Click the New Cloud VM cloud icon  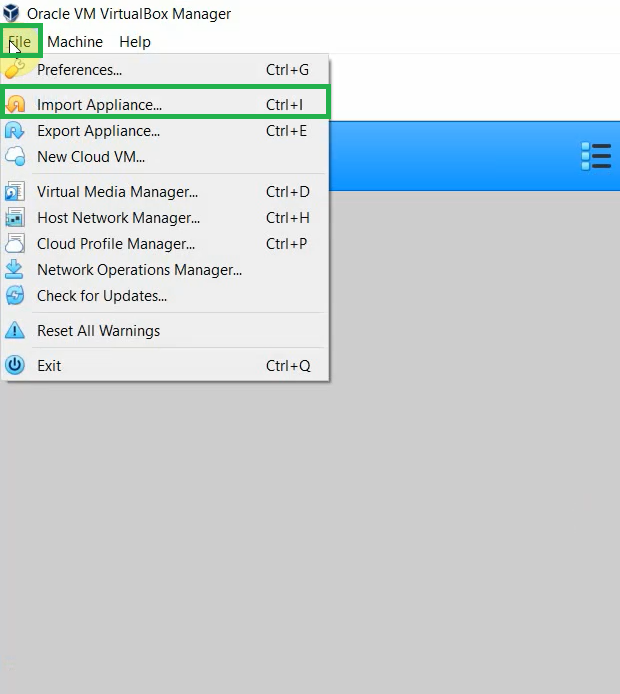tap(15, 157)
